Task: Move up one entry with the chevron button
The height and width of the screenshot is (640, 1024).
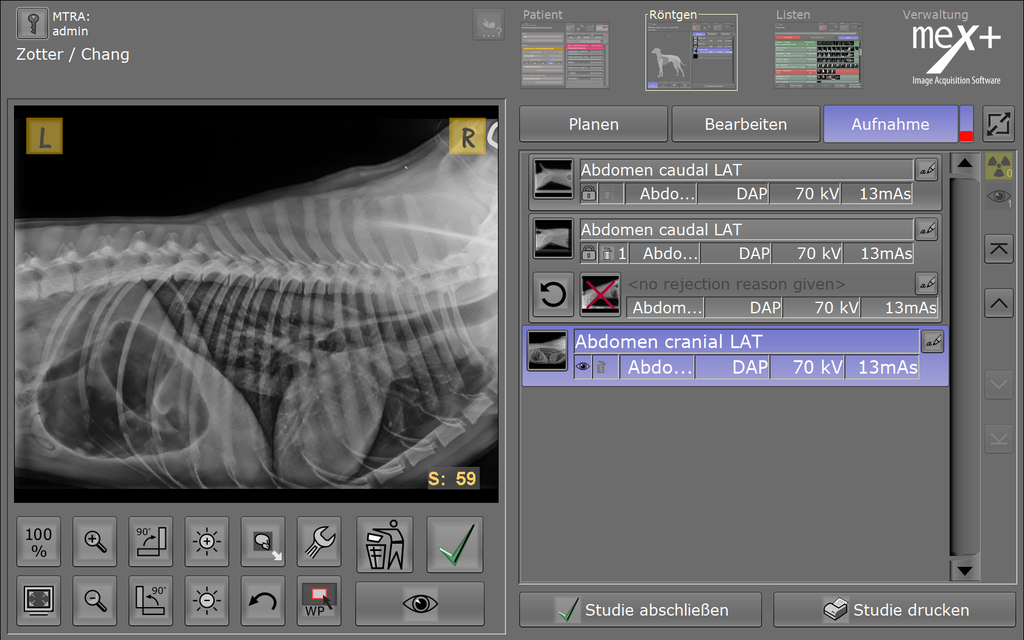Action: point(998,302)
